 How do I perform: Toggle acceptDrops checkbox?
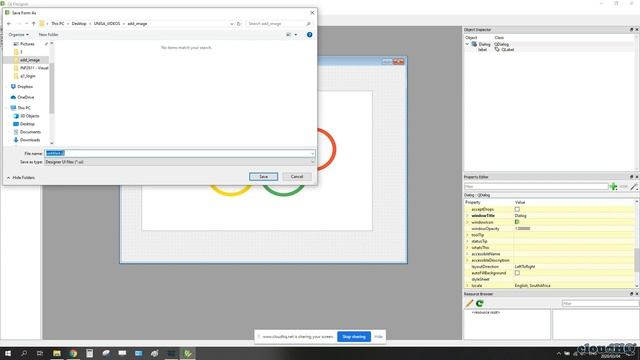517,209
